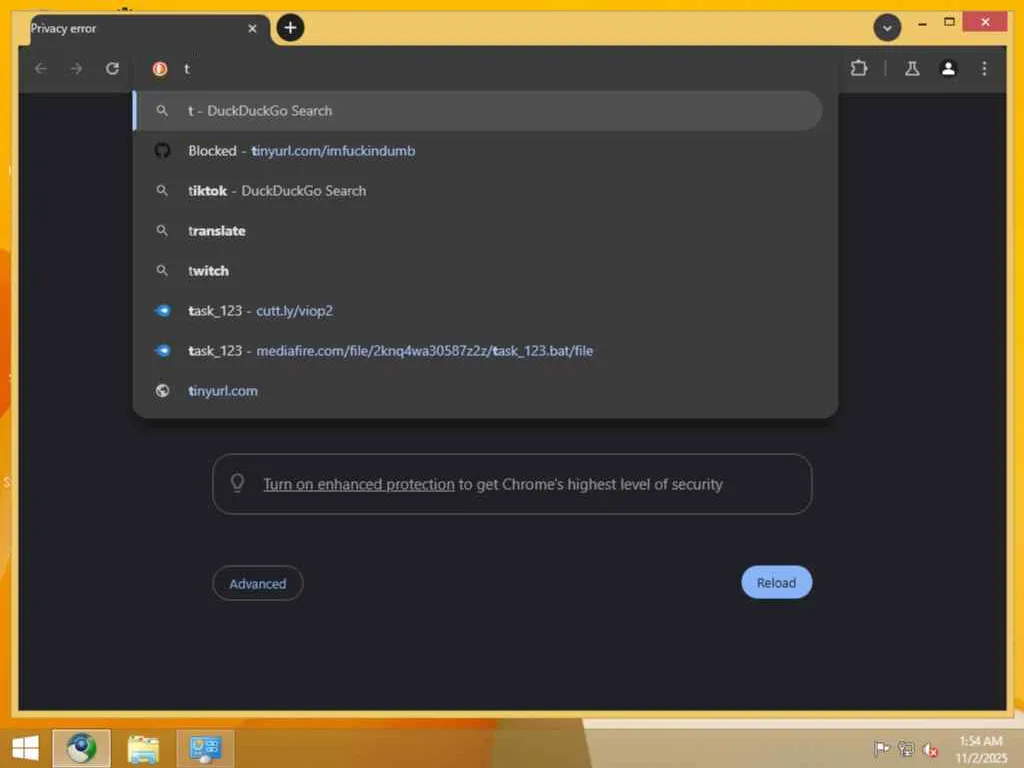
Task: Open the Chrome three-dot menu
Action: (984, 69)
